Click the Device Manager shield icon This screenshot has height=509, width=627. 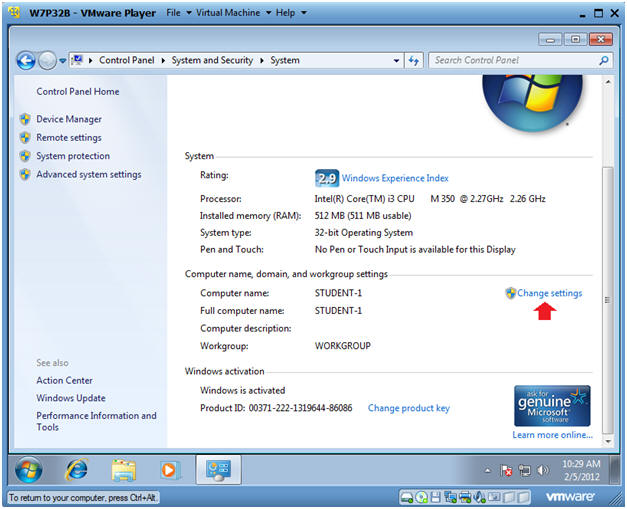tap(25, 119)
